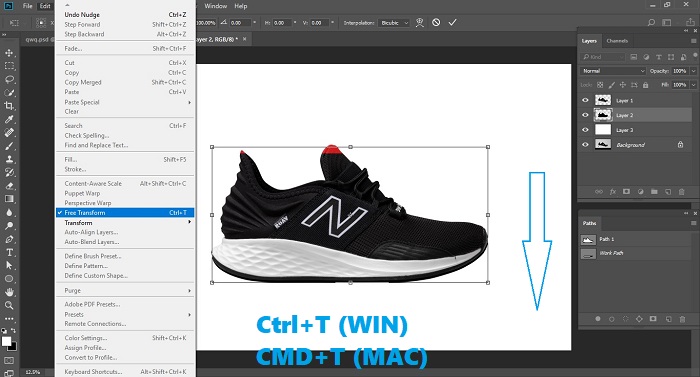Hide the Background layer eye icon

pyautogui.click(x=585, y=145)
